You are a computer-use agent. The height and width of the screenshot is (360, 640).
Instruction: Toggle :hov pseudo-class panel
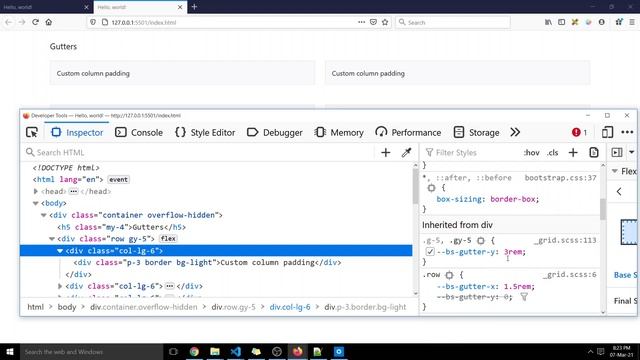tap(531, 153)
